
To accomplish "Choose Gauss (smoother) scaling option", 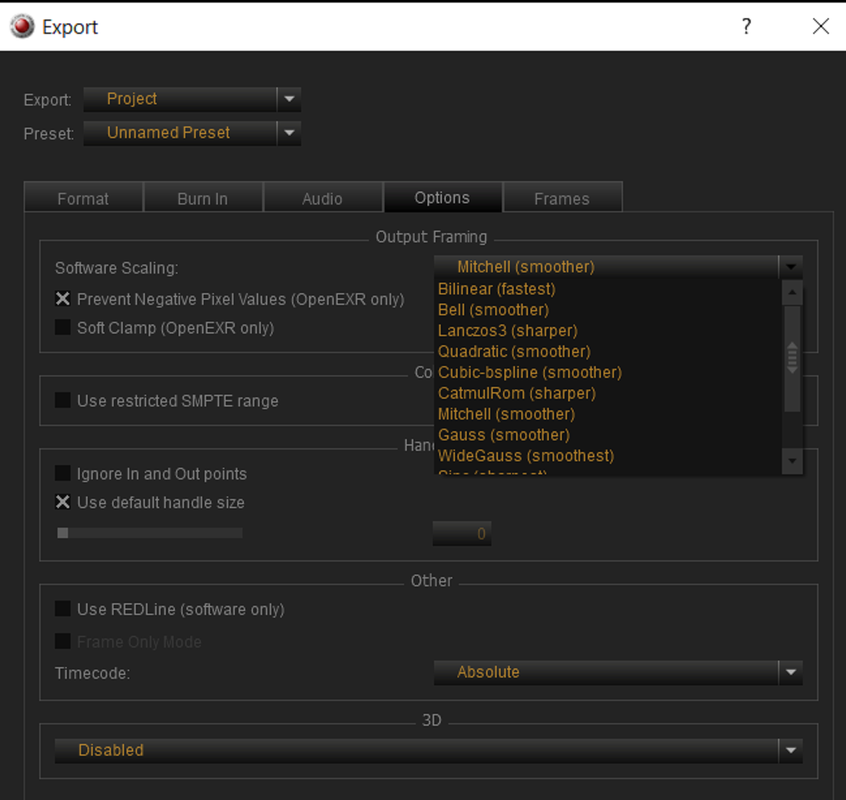I will coord(608,435).
